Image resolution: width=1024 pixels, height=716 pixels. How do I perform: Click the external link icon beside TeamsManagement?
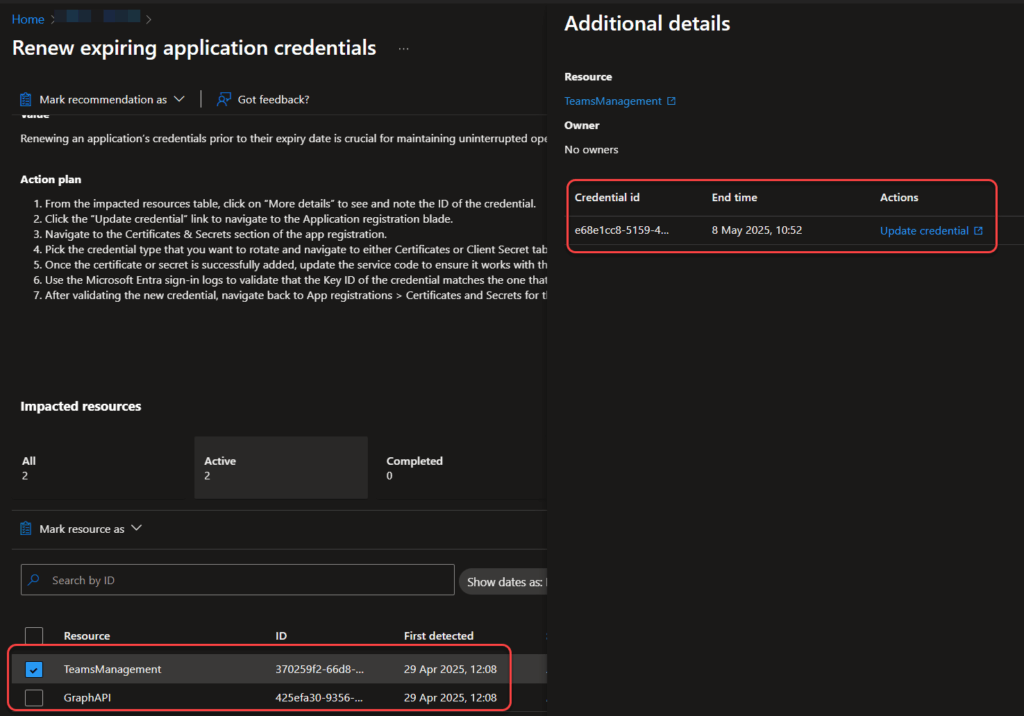tap(671, 101)
